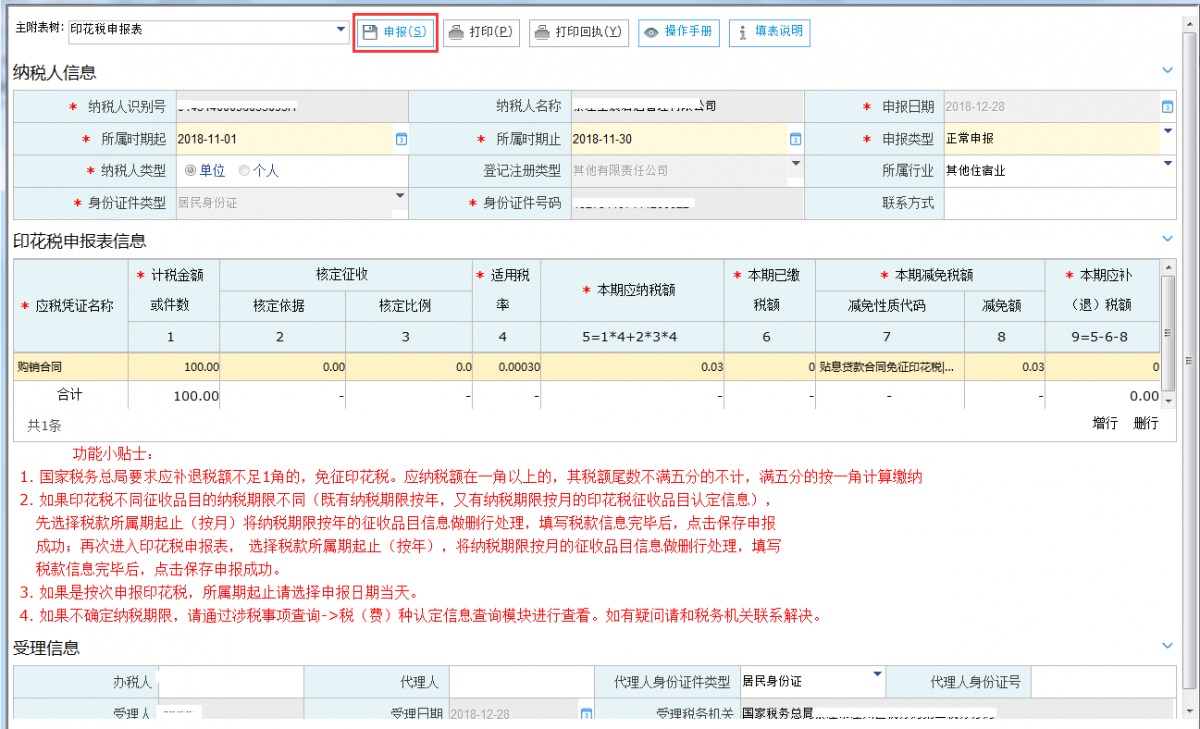Click the 打印回执(Y) print receipt button

[579, 32]
